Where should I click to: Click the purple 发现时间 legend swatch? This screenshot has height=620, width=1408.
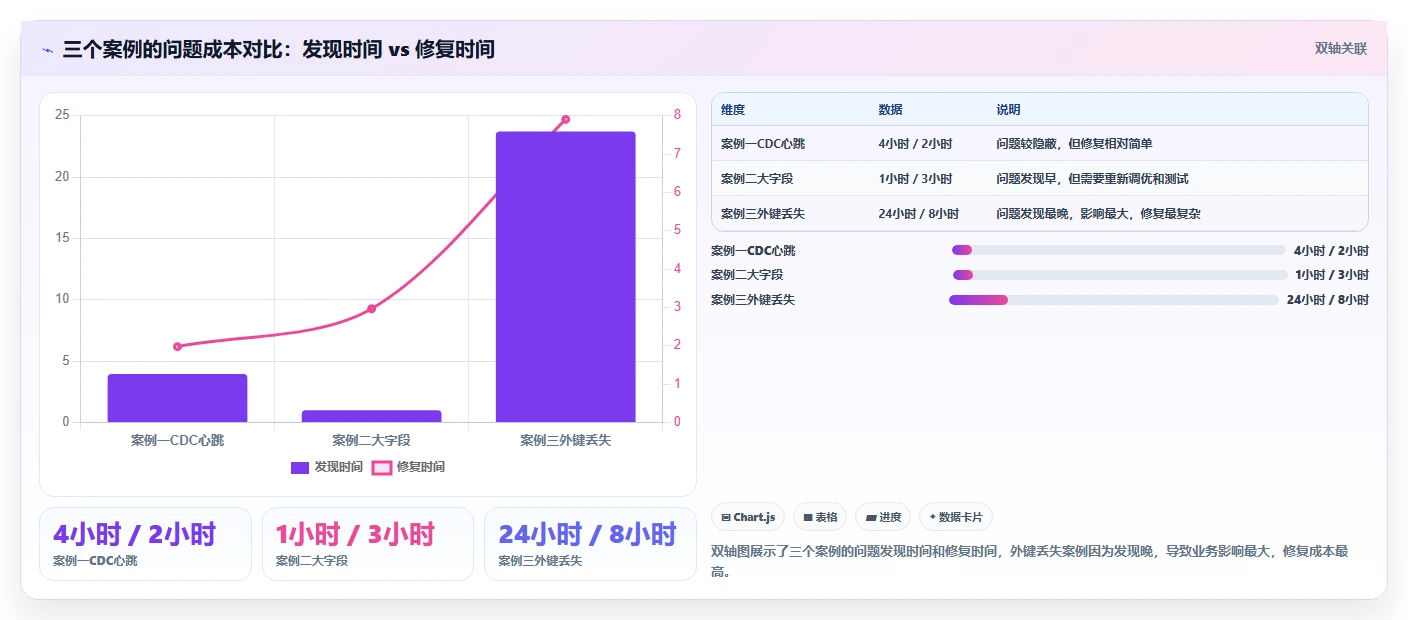(x=300, y=467)
